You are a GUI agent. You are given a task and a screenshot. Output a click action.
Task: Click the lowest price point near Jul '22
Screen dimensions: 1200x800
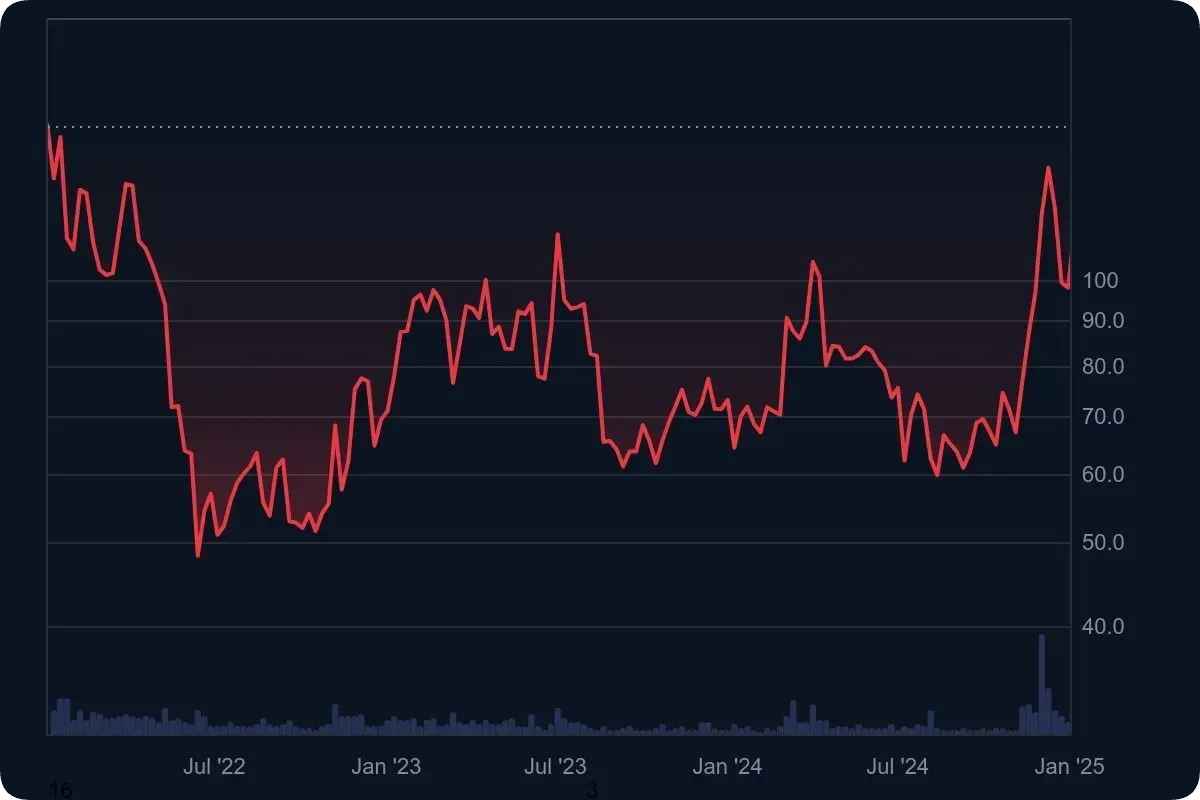198,555
